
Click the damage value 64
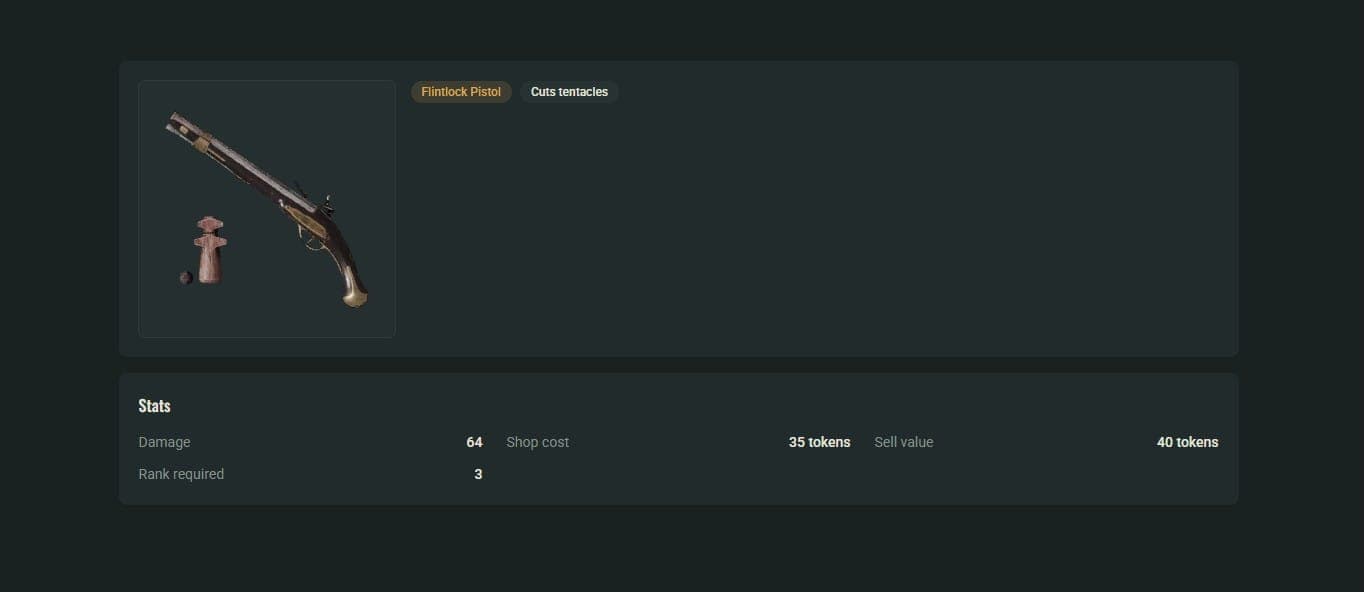[474, 442]
